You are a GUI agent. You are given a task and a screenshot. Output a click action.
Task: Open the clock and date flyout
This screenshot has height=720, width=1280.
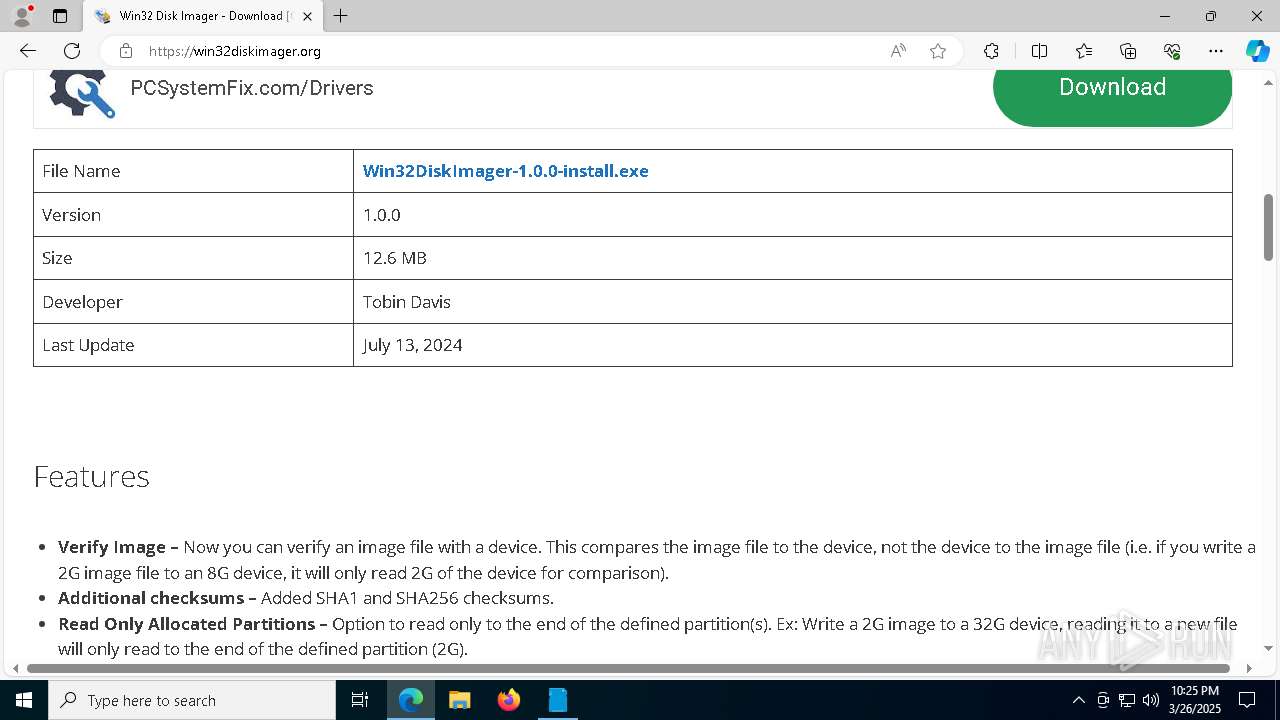1195,700
